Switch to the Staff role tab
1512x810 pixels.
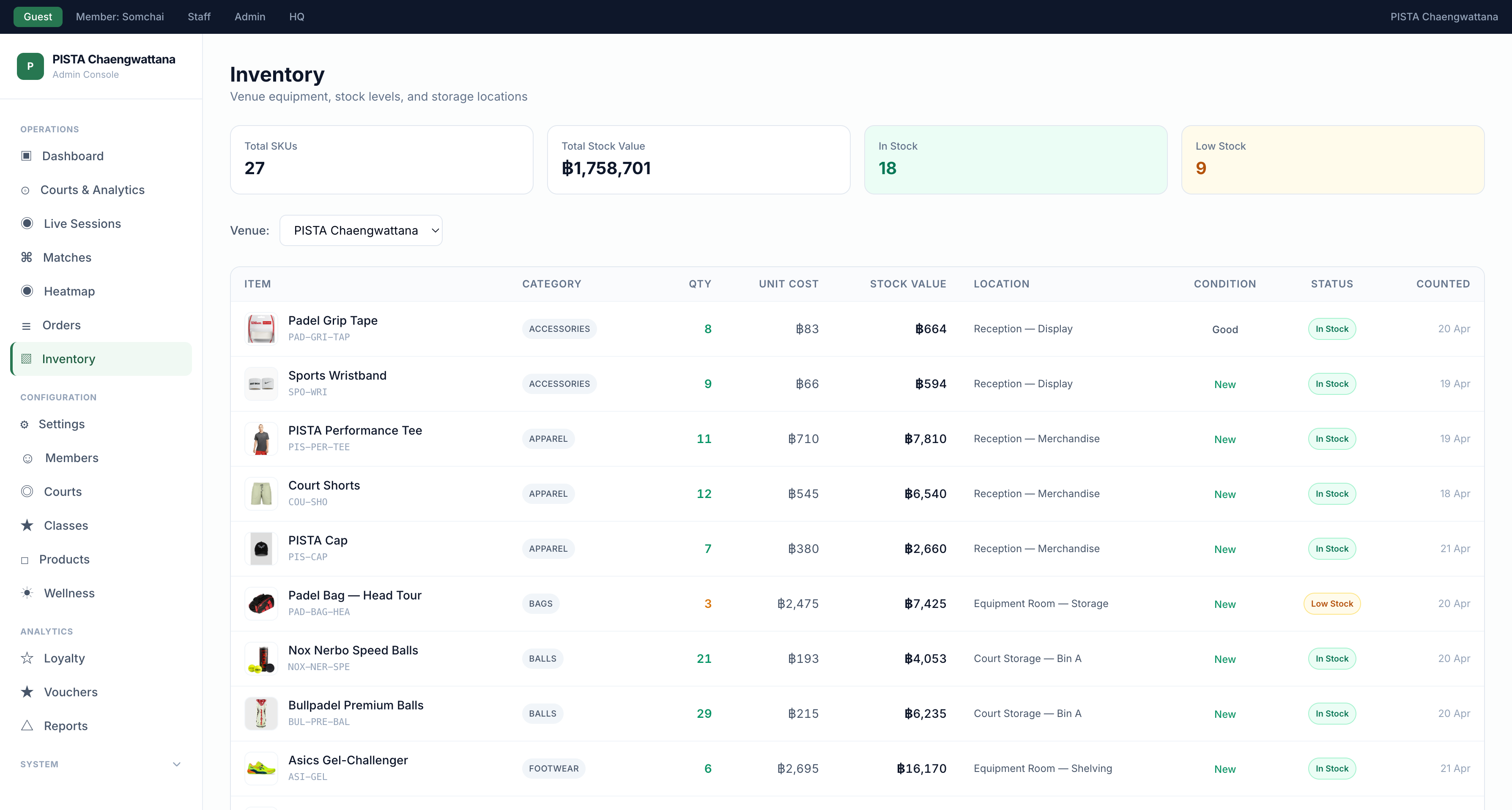(x=199, y=17)
